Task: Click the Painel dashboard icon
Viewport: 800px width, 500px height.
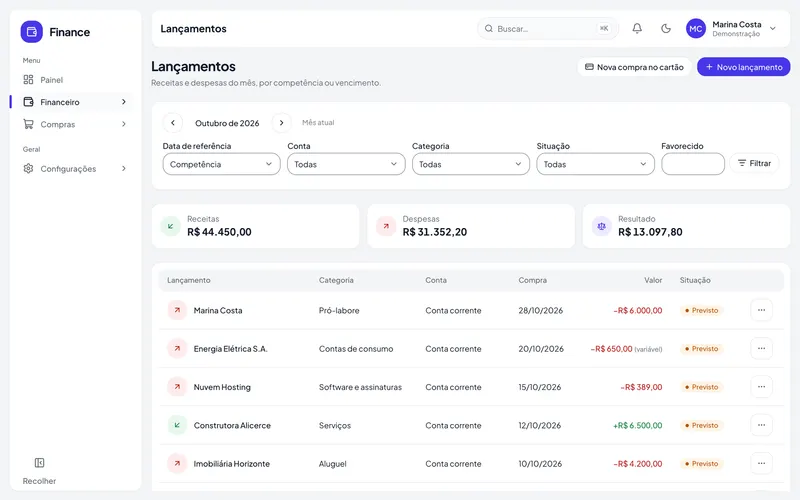Action: point(29,80)
